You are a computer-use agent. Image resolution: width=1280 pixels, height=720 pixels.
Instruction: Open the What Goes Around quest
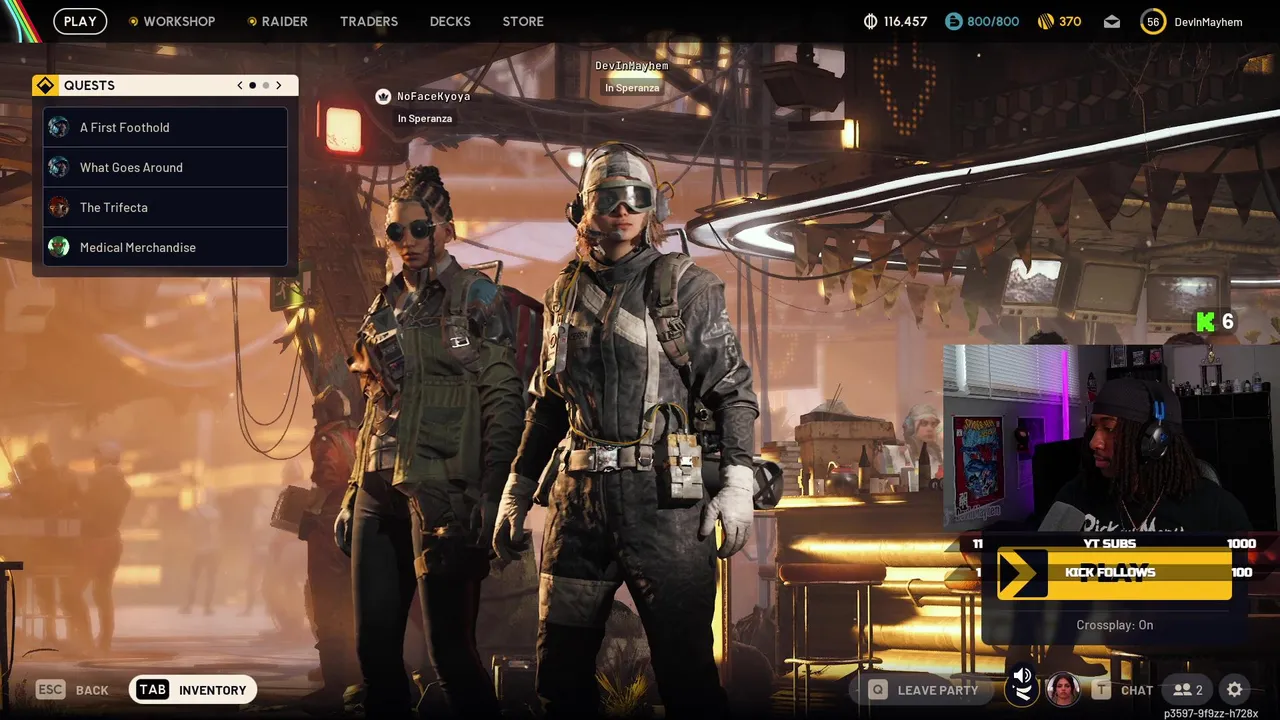[x=165, y=167]
